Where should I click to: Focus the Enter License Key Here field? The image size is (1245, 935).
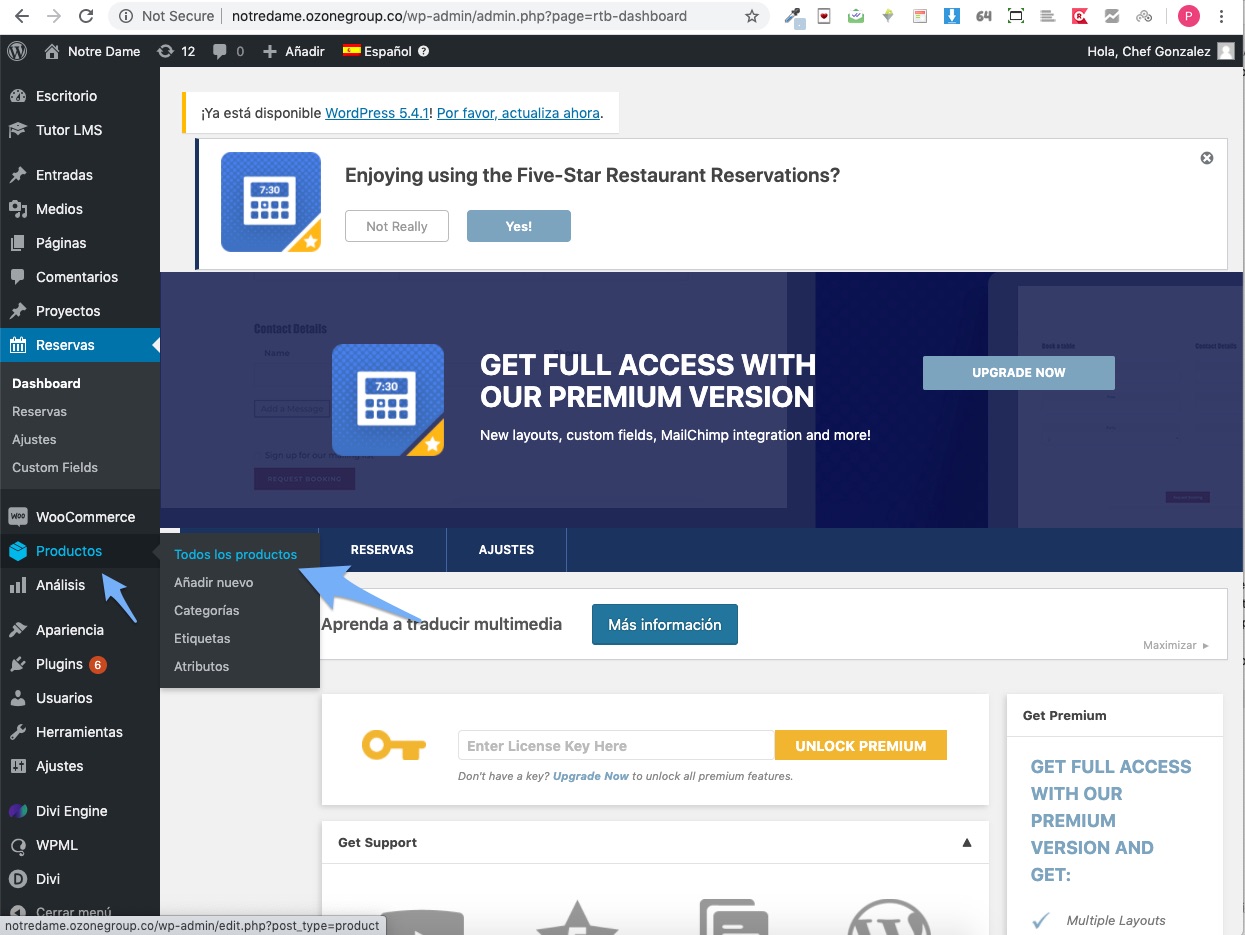(x=616, y=745)
